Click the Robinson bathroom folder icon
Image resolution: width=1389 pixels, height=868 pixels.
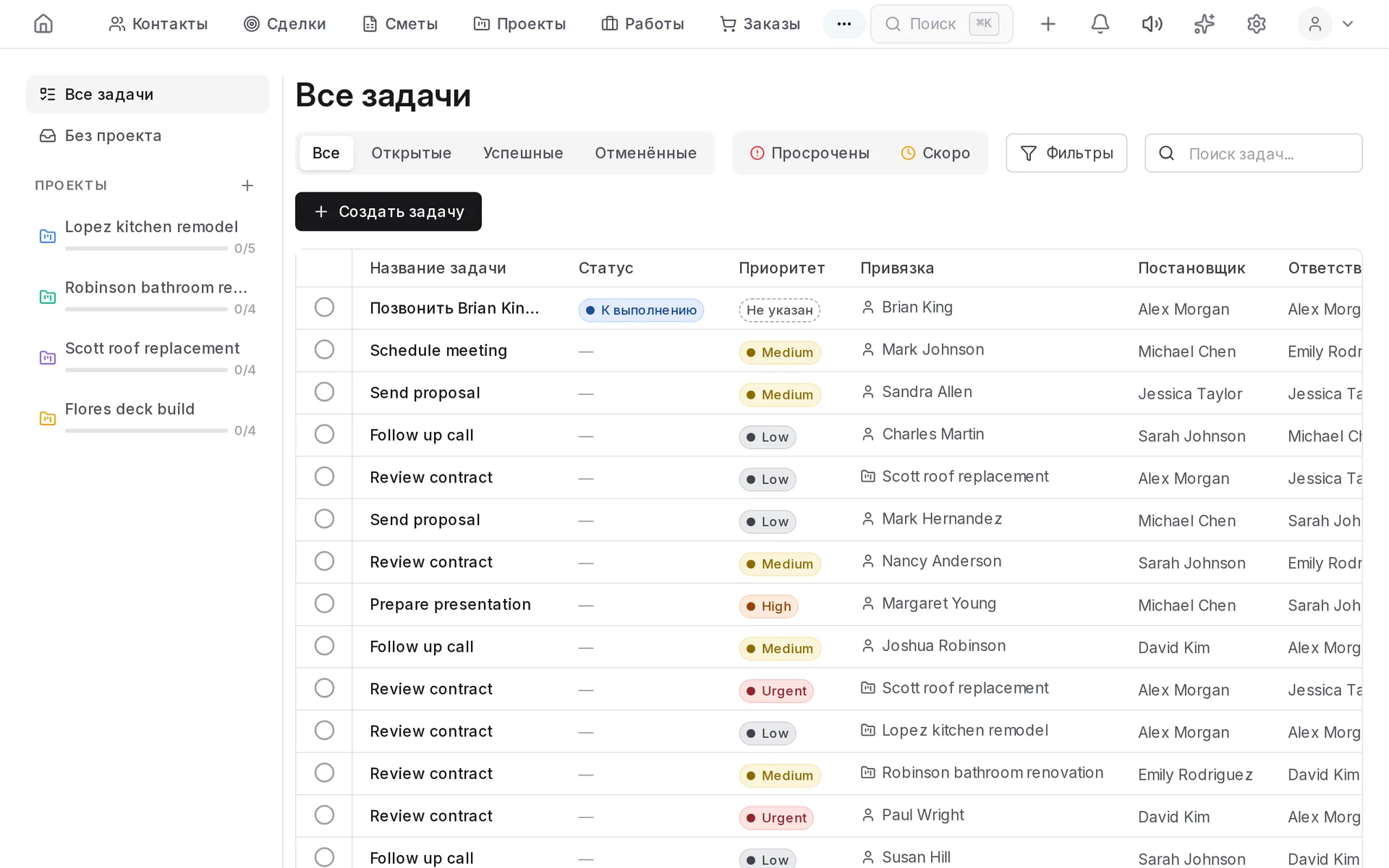pyautogui.click(x=48, y=297)
